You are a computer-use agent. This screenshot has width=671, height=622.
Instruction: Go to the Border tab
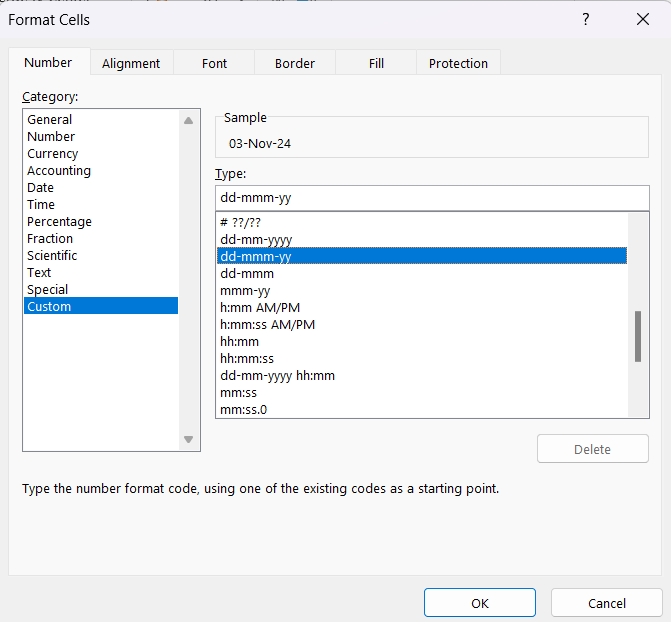pyautogui.click(x=295, y=63)
